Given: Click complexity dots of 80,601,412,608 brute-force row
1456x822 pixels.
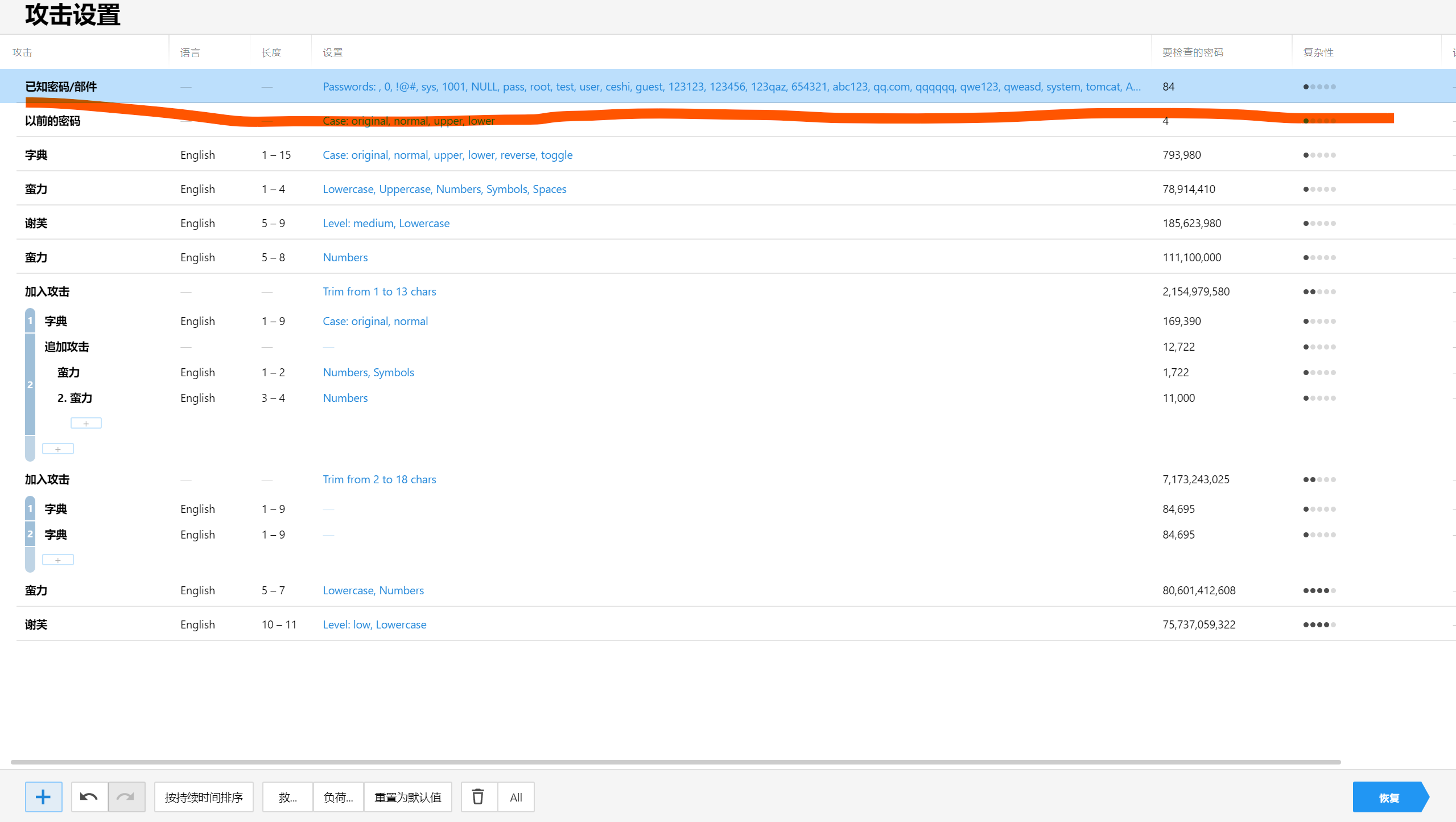Looking at the screenshot, I should pos(1319,590).
